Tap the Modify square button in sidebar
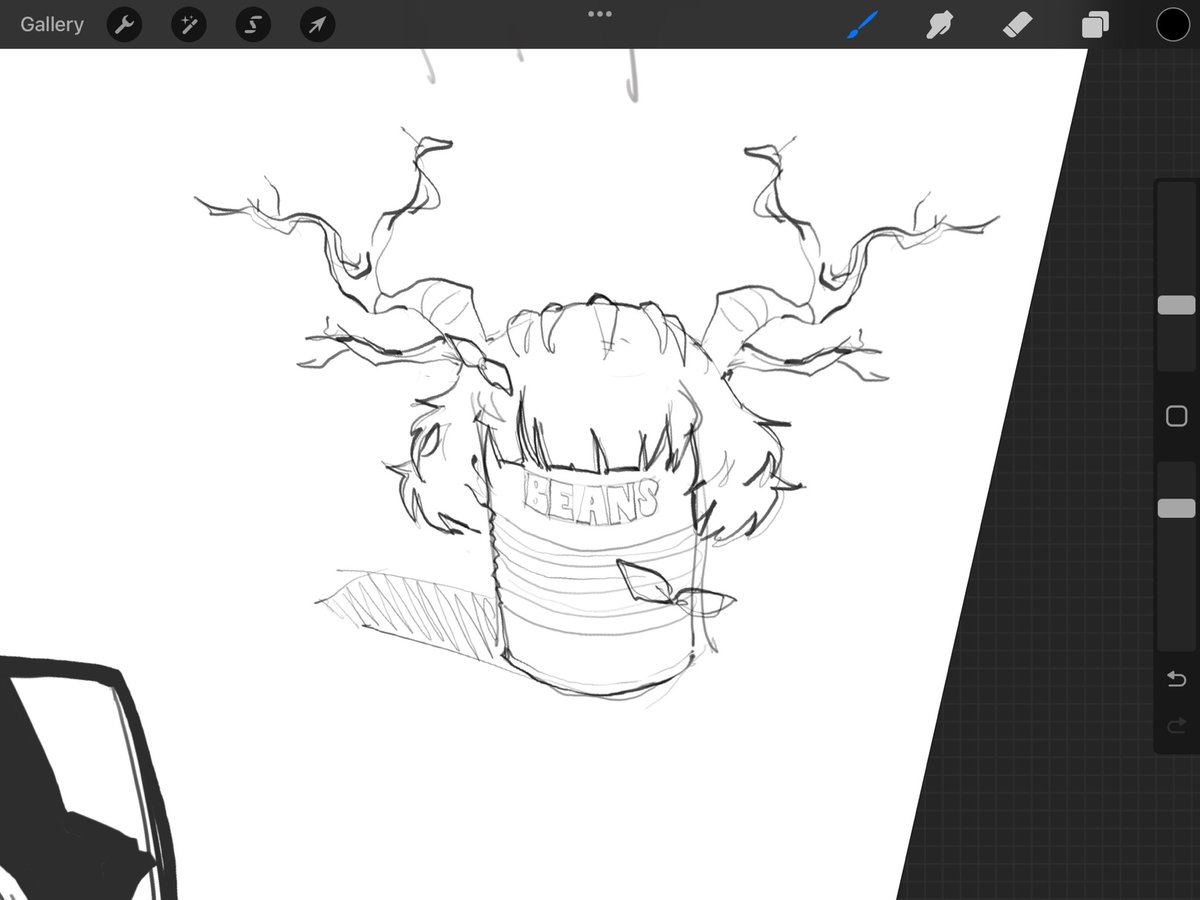This screenshot has height=900, width=1200. click(x=1177, y=416)
